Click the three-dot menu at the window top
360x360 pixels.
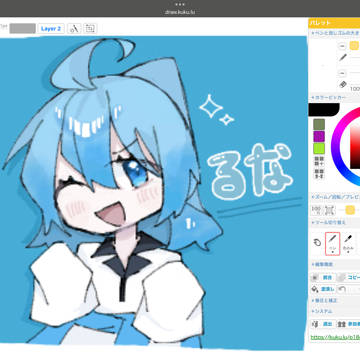(x=180, y=5)
